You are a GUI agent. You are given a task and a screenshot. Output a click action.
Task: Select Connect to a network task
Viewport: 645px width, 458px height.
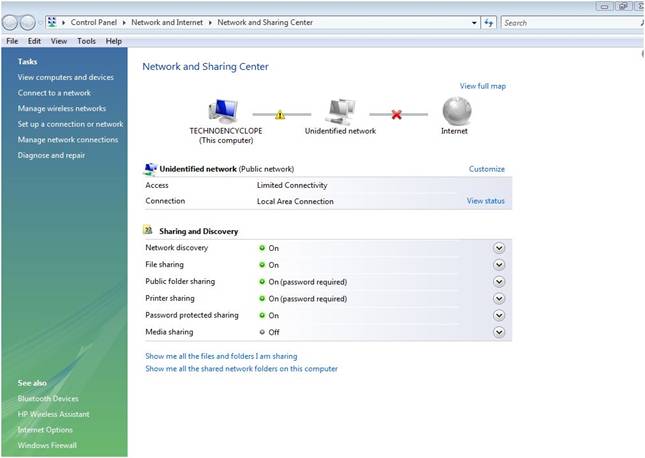pyautogui.click(x=54, y=93)
